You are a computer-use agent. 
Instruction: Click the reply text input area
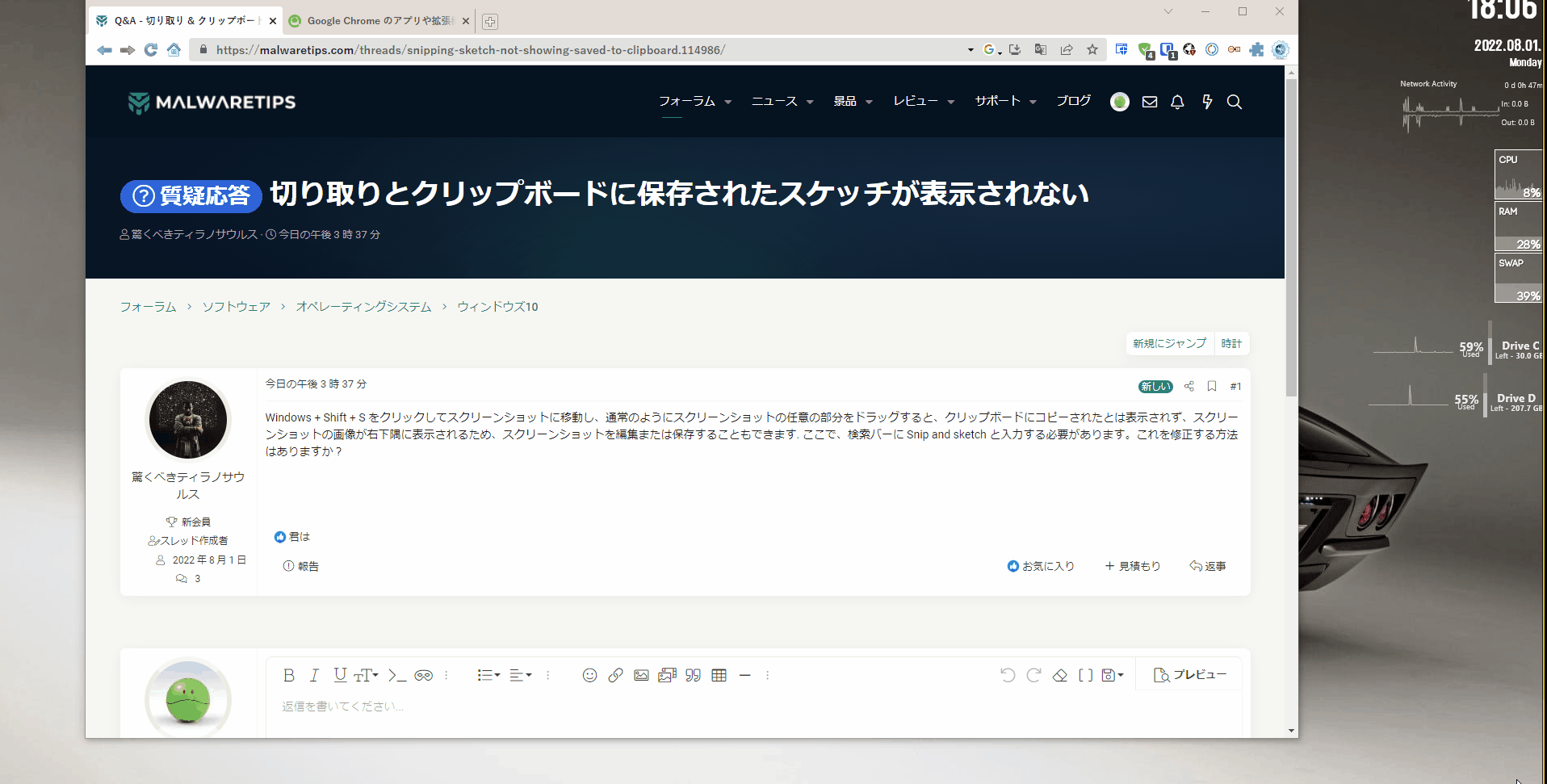click(x=754, y=712)
